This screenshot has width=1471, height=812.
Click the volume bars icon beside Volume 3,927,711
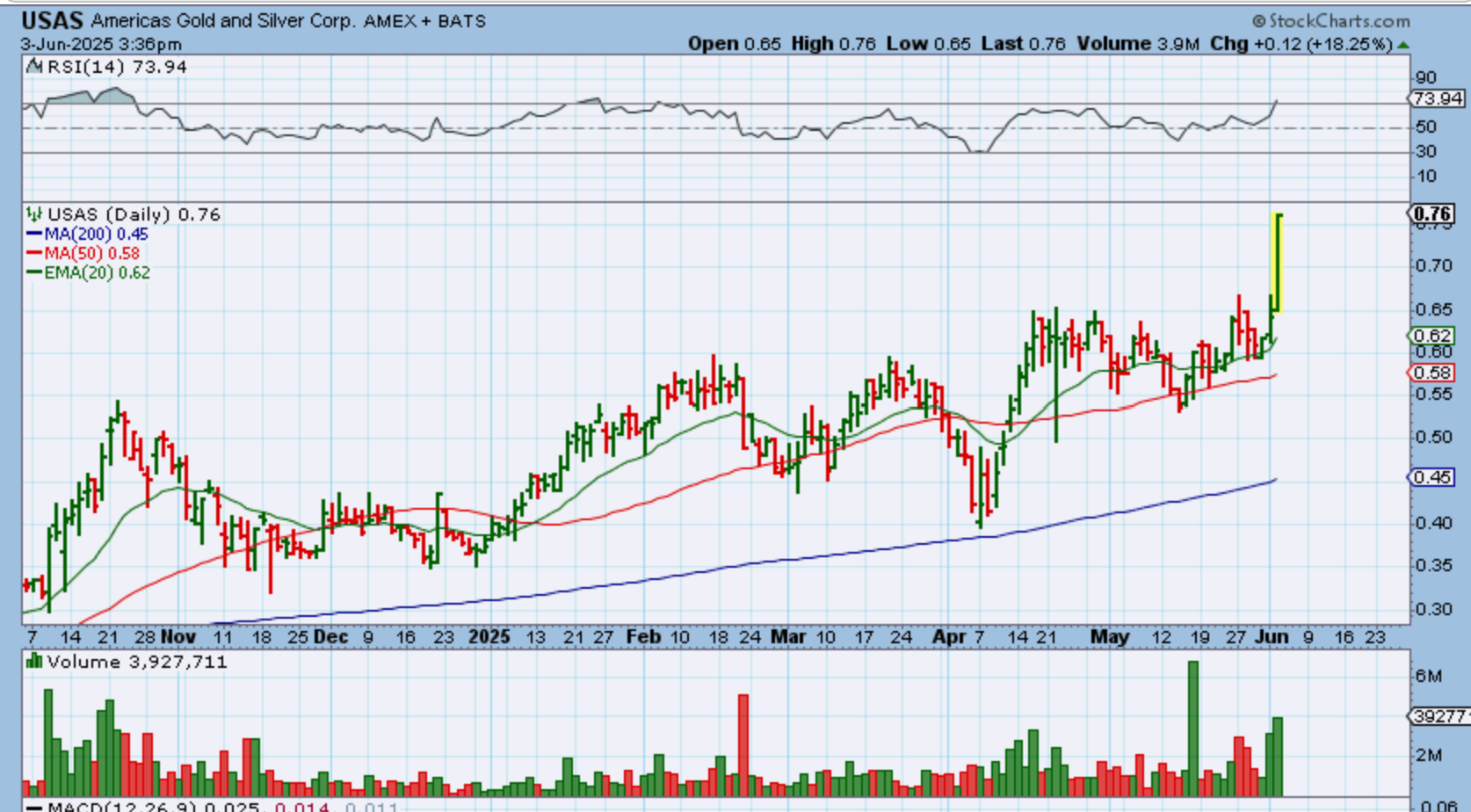(34, 661)
